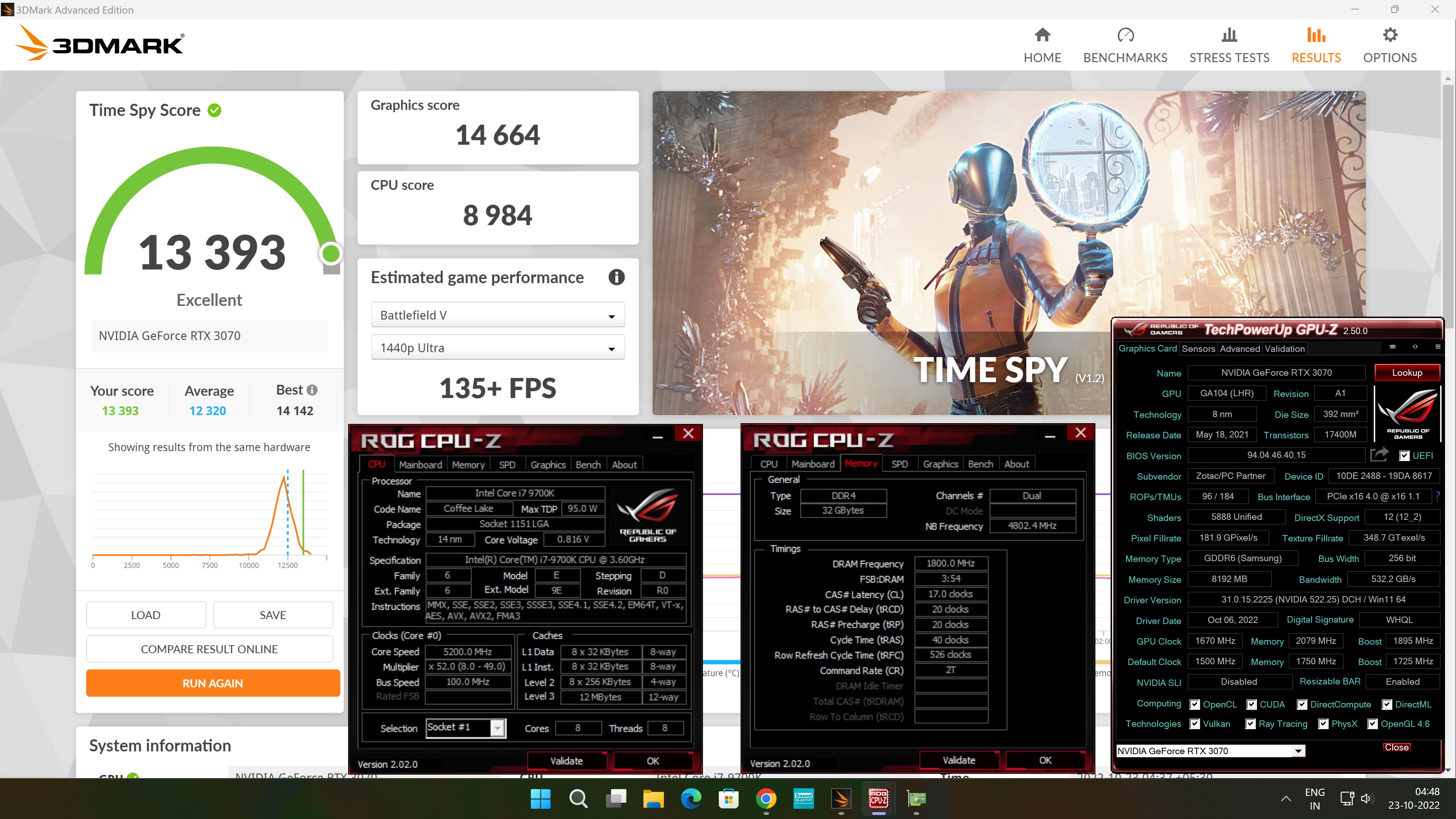
Task: Open the Bench tab in the CPU-Z CPU window
Action: [588, 464]
